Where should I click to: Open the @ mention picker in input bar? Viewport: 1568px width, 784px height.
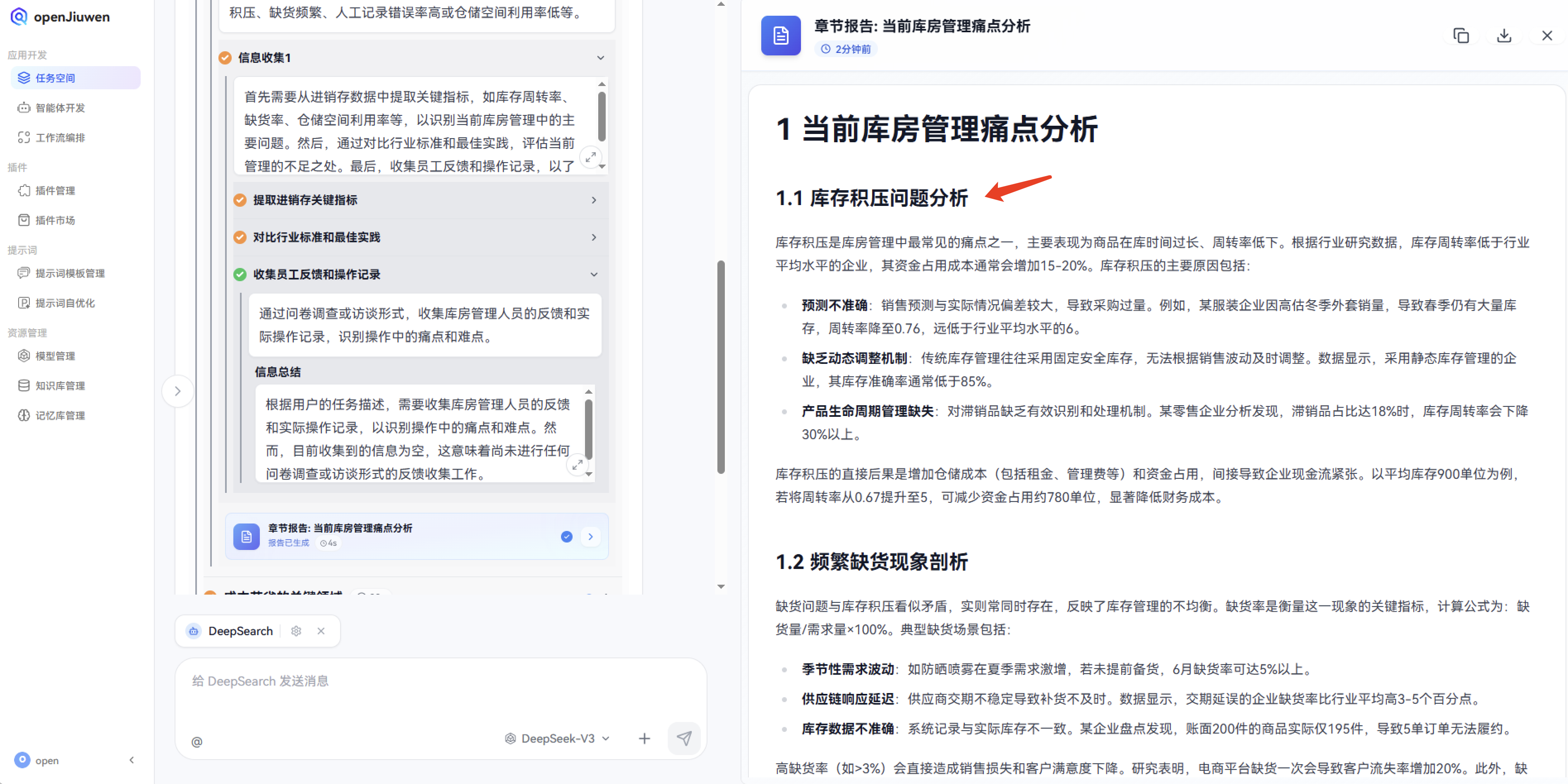pyautogui.click(x=197, y=741)
